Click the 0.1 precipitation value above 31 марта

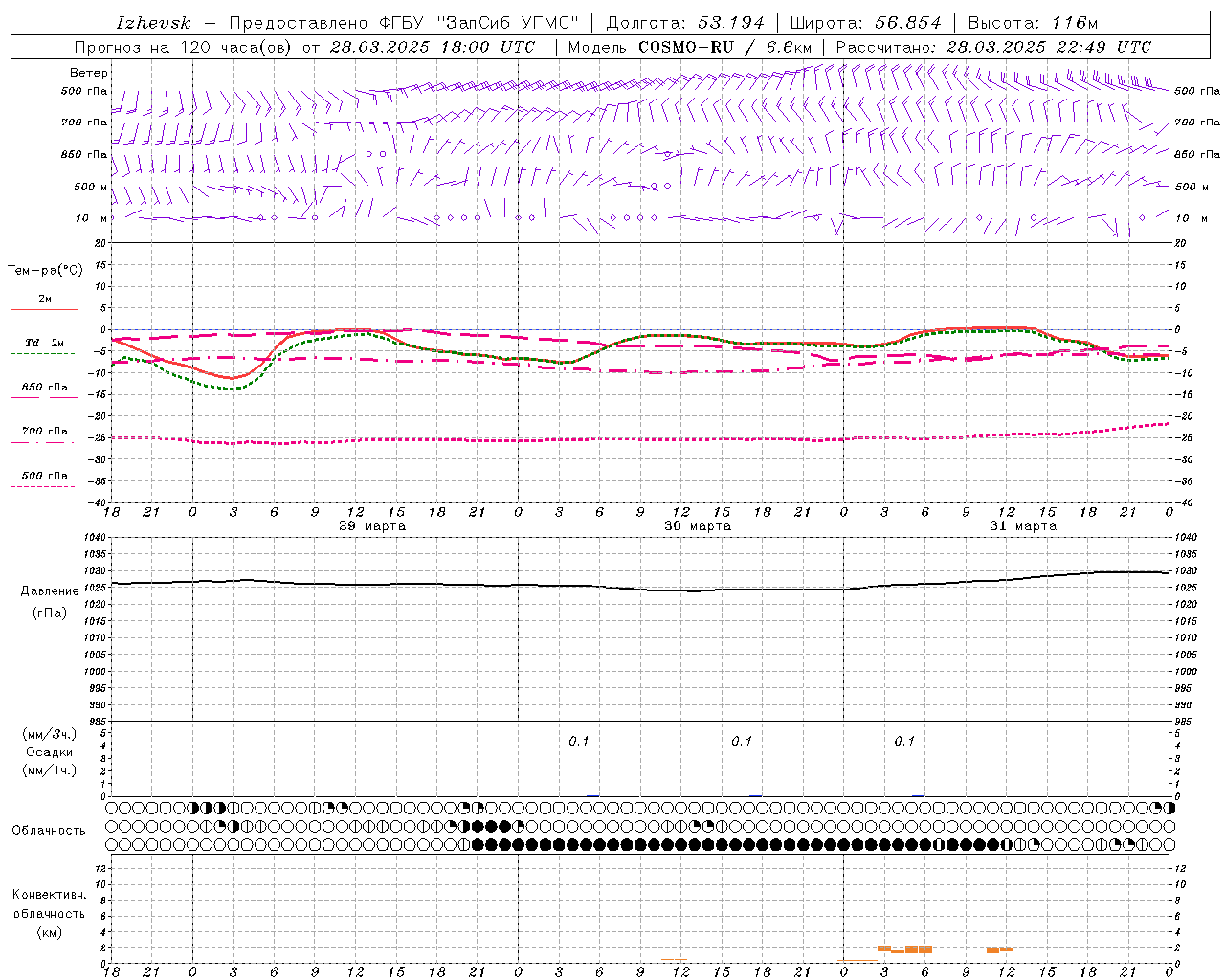904,742
